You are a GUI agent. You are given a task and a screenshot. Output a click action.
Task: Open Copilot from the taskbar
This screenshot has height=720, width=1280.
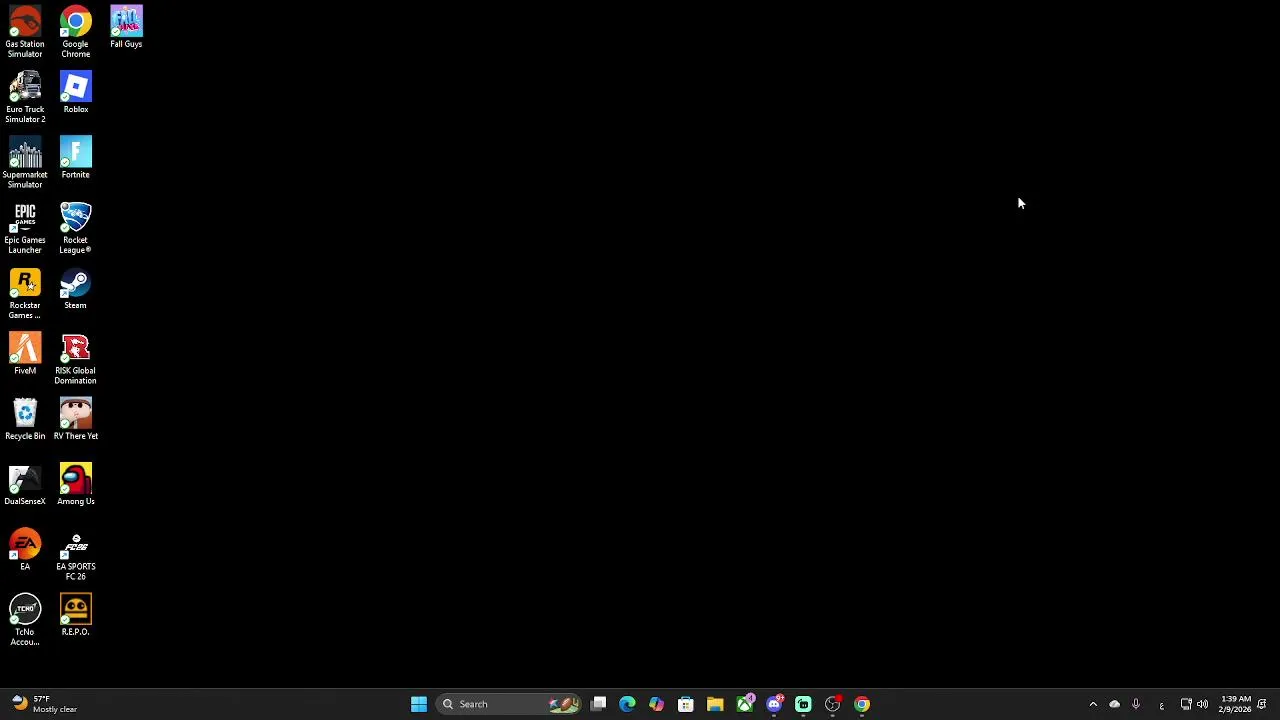point(656,704)
